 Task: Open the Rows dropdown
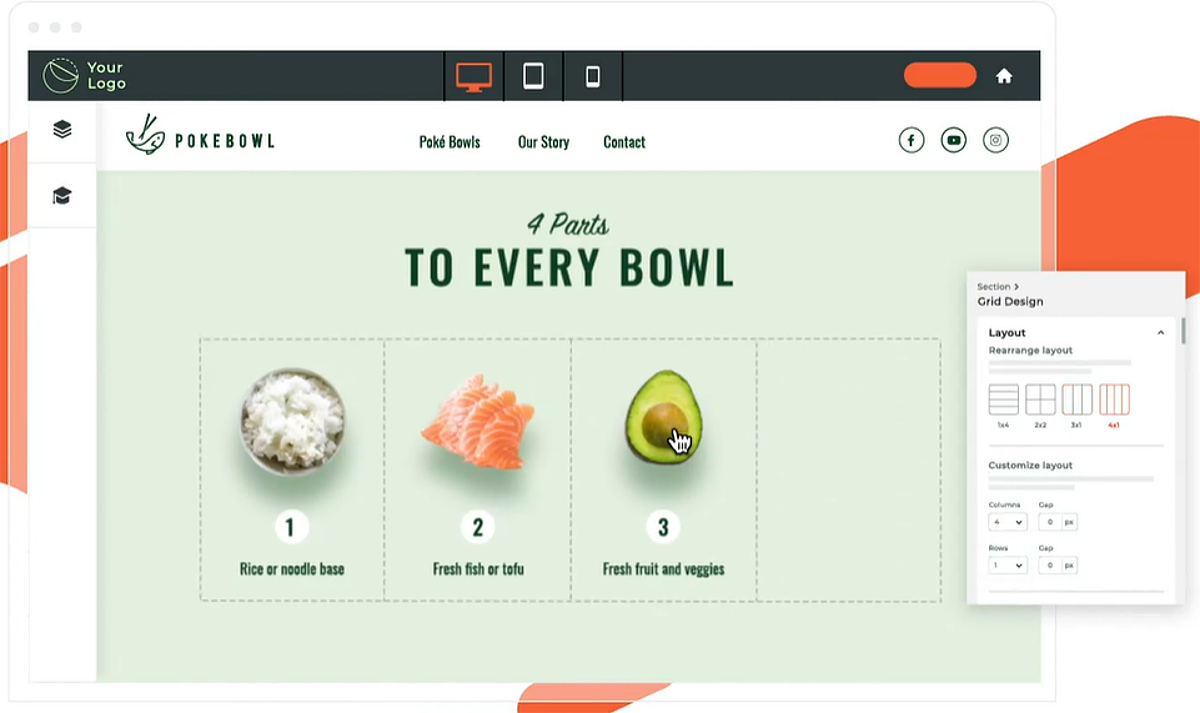[1007, 565]
